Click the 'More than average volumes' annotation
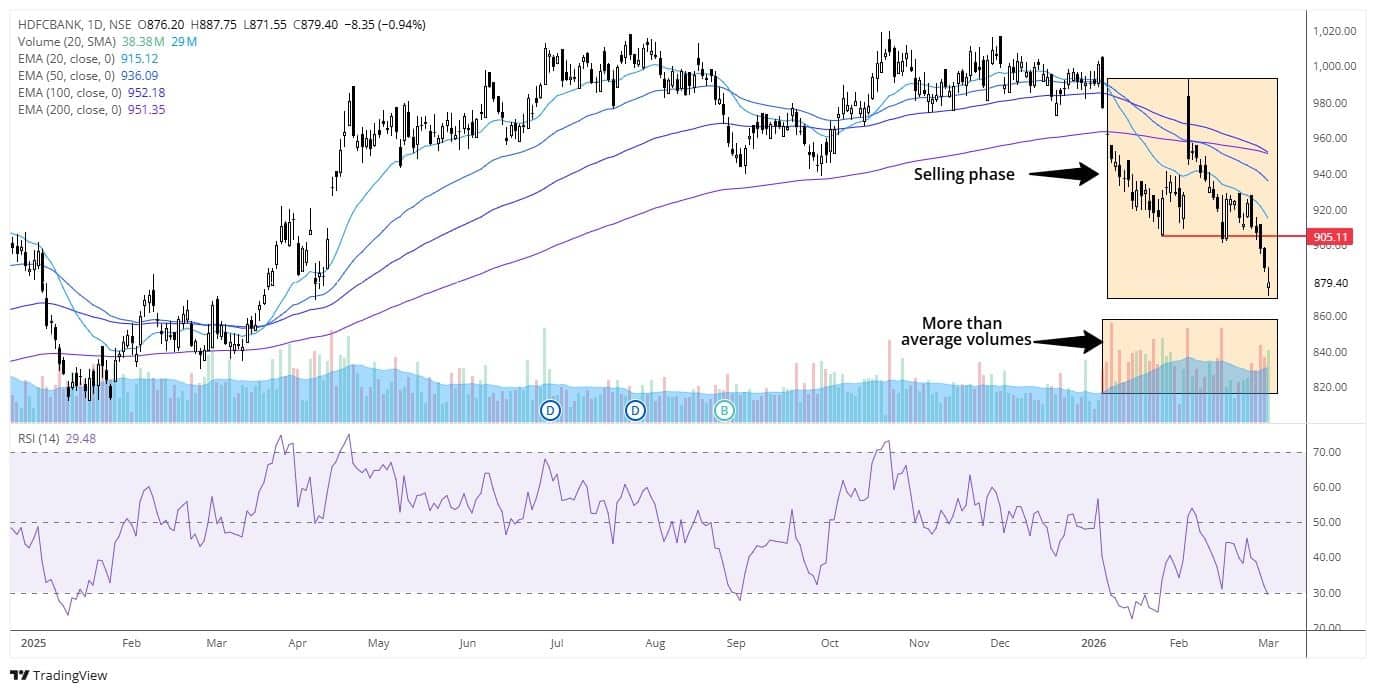This screenshot has width=1376, height=693. [x=966, y=332]
